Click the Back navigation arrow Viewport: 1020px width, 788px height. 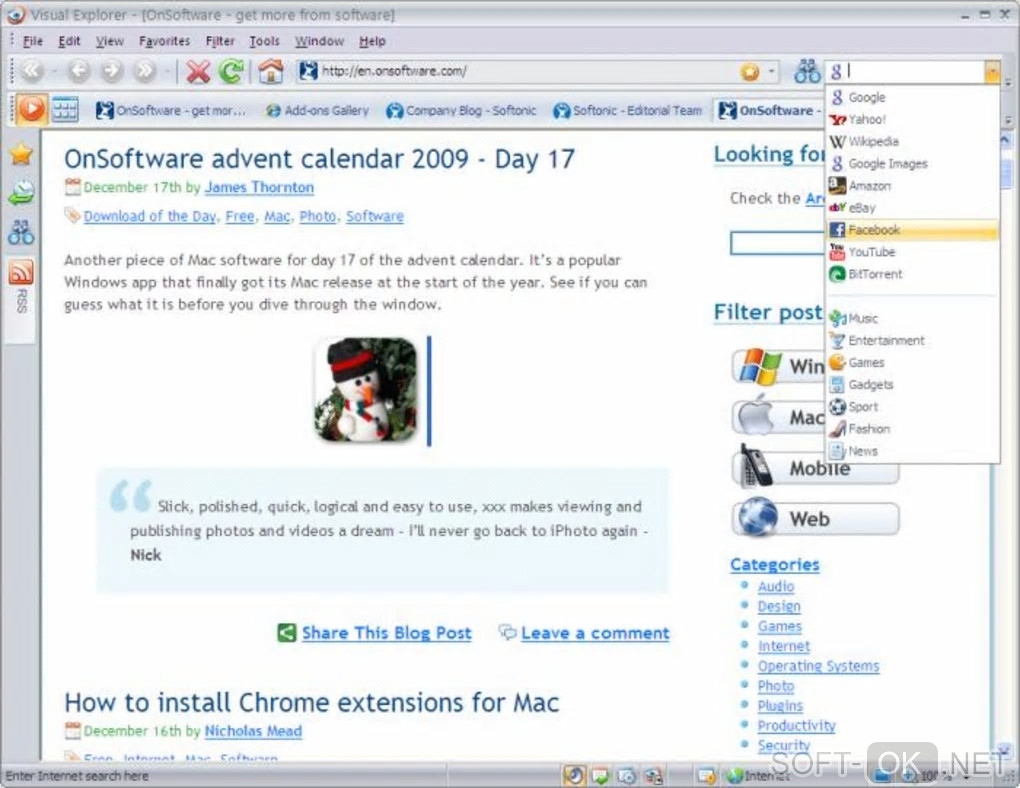[79, 71]
